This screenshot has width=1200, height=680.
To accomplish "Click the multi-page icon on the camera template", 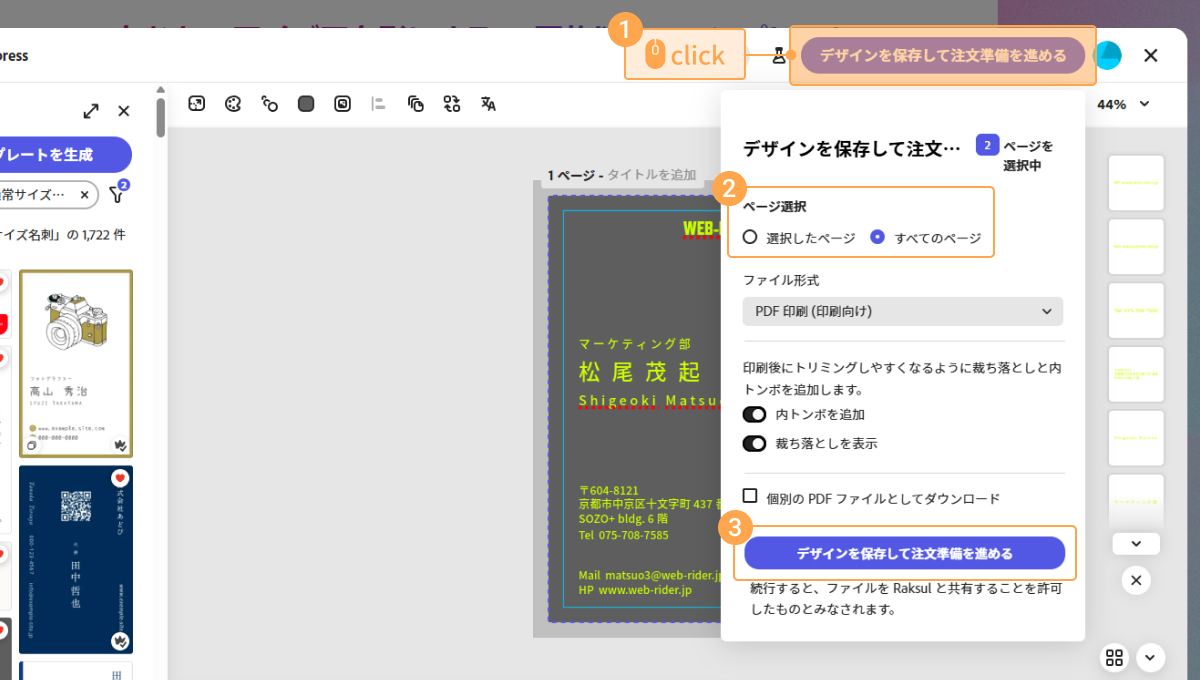I will pyautogui.click(x=32, y=444).
